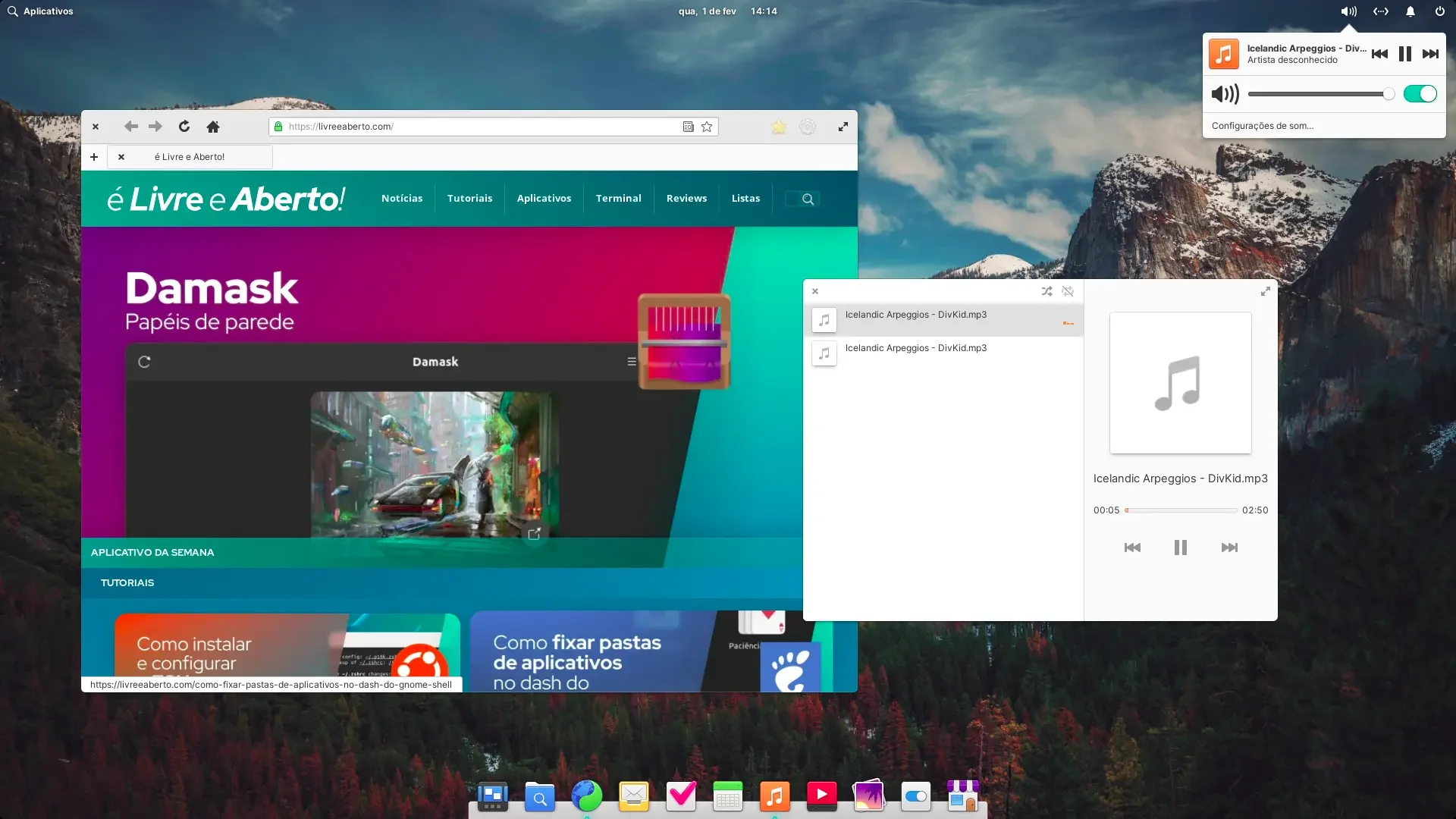Skip to next track in the sound indicator
This screenshot has width=1456, height=819.
point(1430,54)
